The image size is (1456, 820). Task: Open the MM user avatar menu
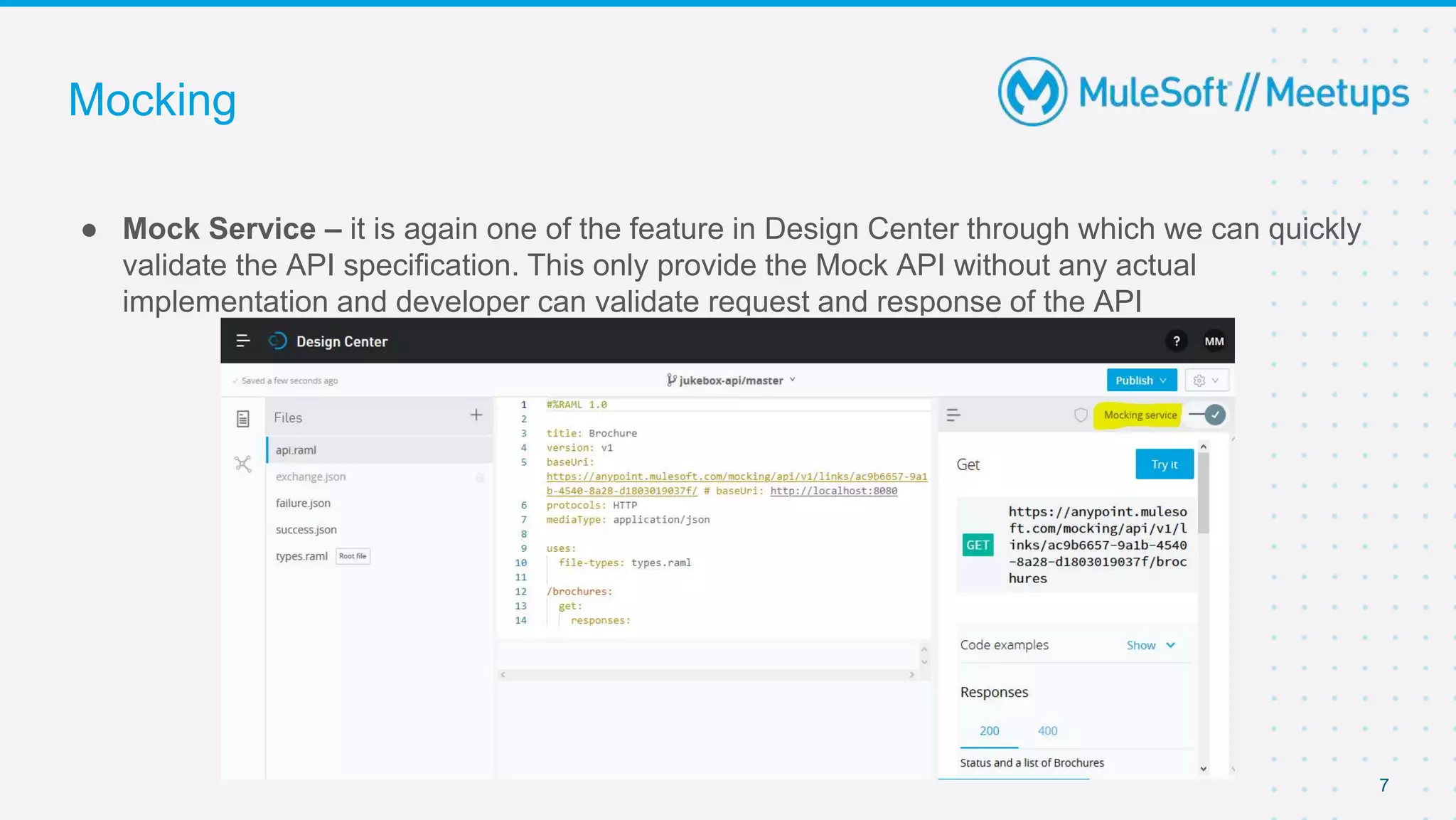tap(1214, 341)
